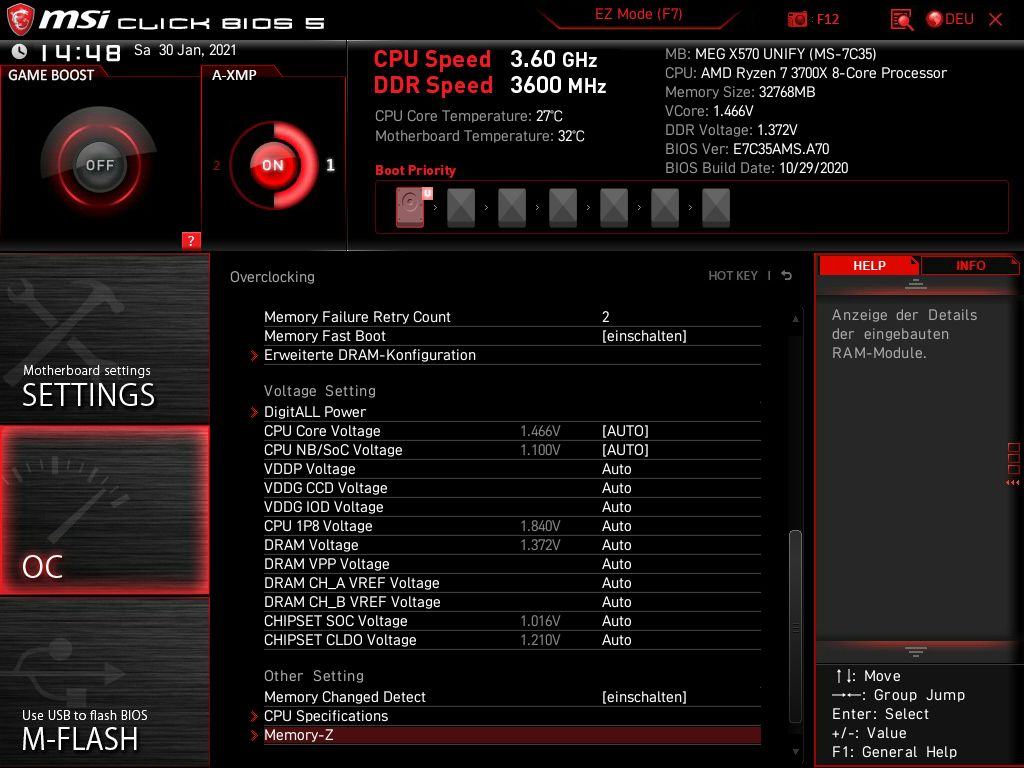Click the 14:48 time display
1024x768 pixels.
(80, 52)
